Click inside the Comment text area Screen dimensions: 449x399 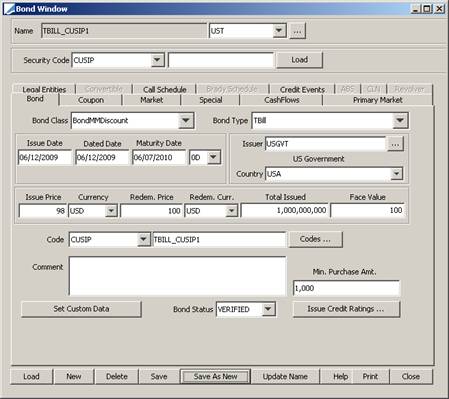tap(177, 276)
